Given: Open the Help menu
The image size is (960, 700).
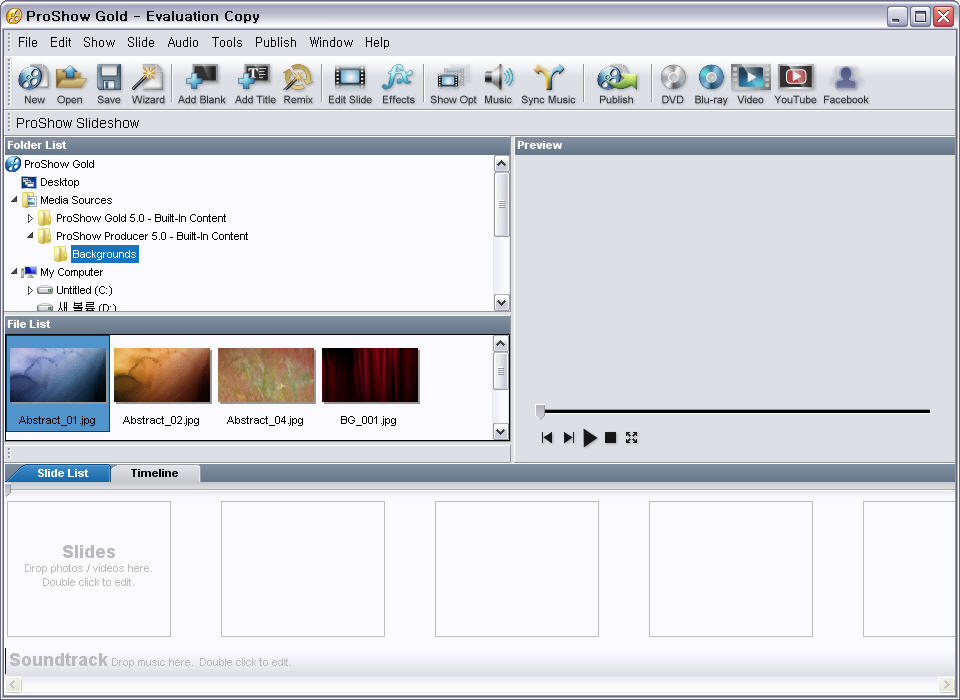Looking at the screenshot, I should pos(377,42).
